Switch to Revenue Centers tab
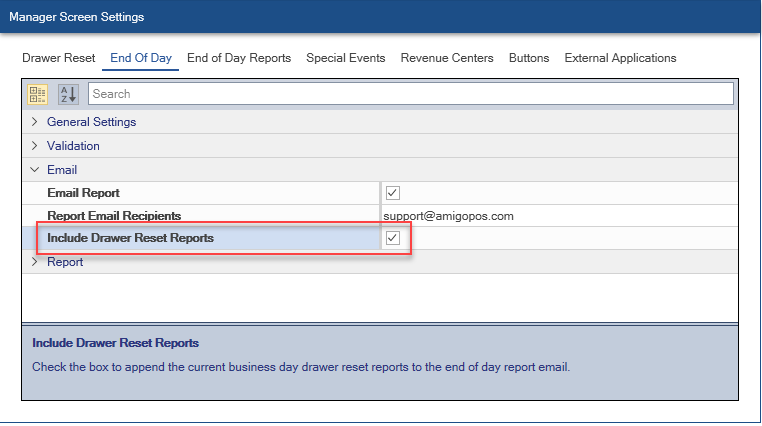The width and height of the screenshot is (762, 426). pyautogui.click(x=447, y=58)
